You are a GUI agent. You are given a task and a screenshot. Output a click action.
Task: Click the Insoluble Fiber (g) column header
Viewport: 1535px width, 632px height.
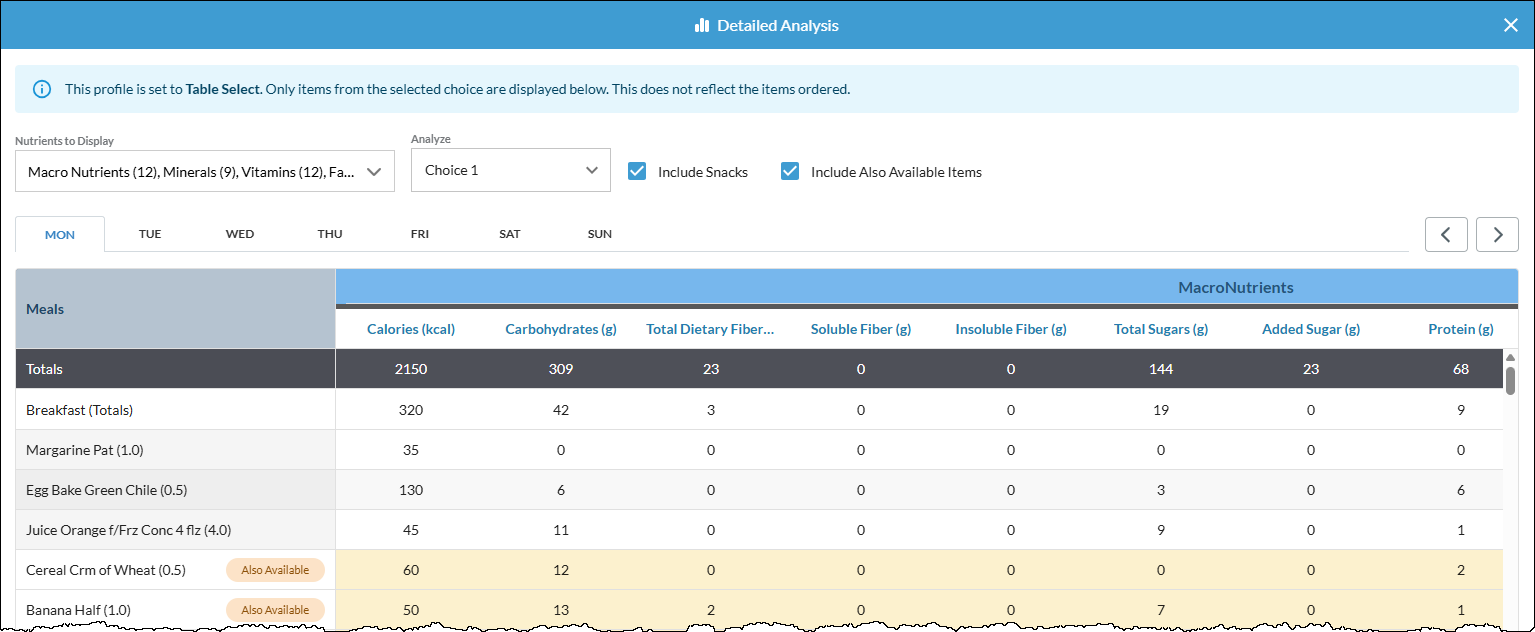pos(1011,329)
